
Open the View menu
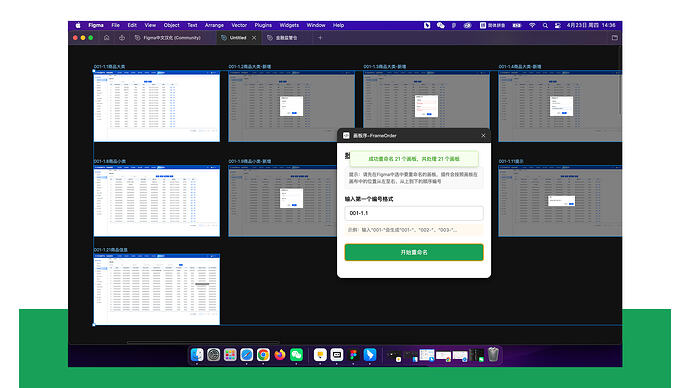point(150,26)
